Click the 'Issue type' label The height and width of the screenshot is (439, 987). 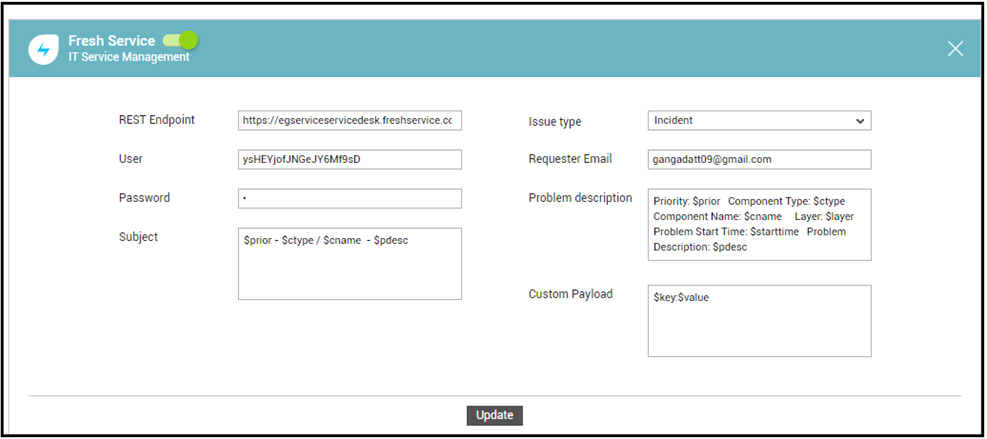coord(555,122)
